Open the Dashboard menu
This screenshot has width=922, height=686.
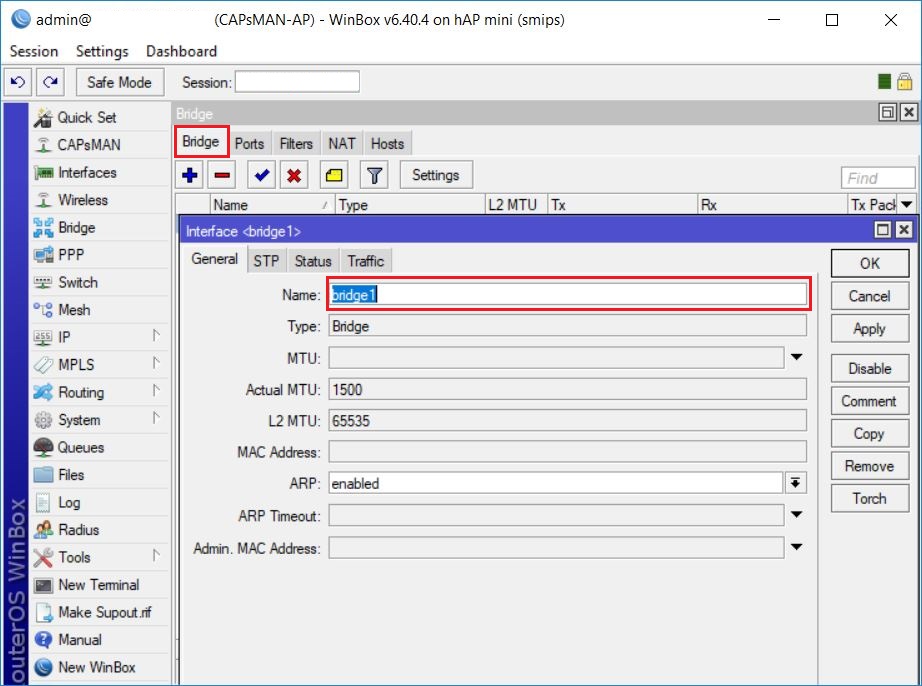[x=182, y=52]
